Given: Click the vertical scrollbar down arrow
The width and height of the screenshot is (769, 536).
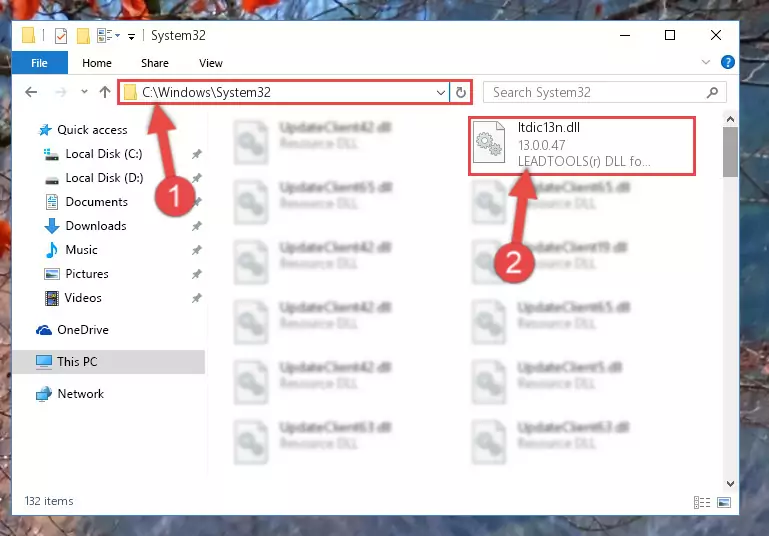Looking at the screenshot, I should coord(730,484).
